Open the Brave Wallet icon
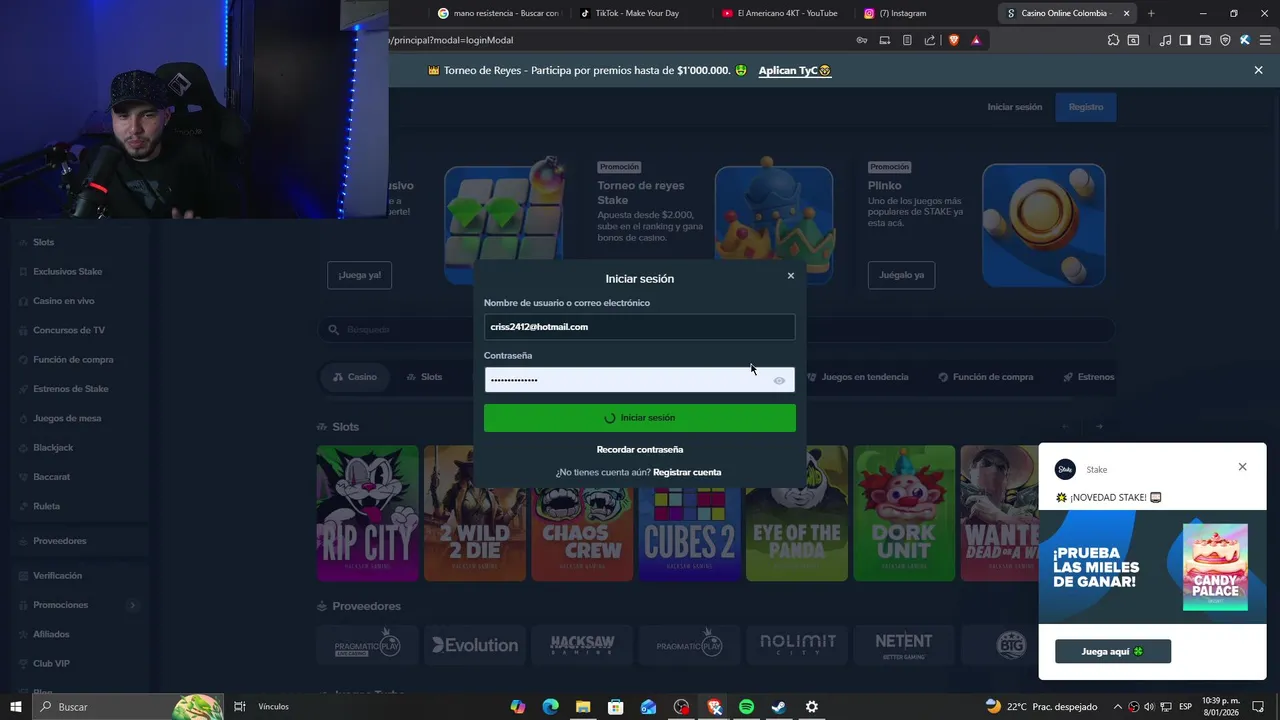 [1205, 40]
